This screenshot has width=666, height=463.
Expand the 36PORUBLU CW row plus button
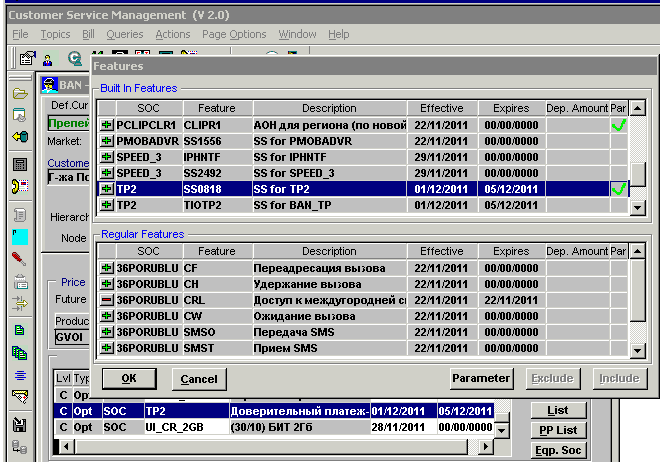pos(107,316)
